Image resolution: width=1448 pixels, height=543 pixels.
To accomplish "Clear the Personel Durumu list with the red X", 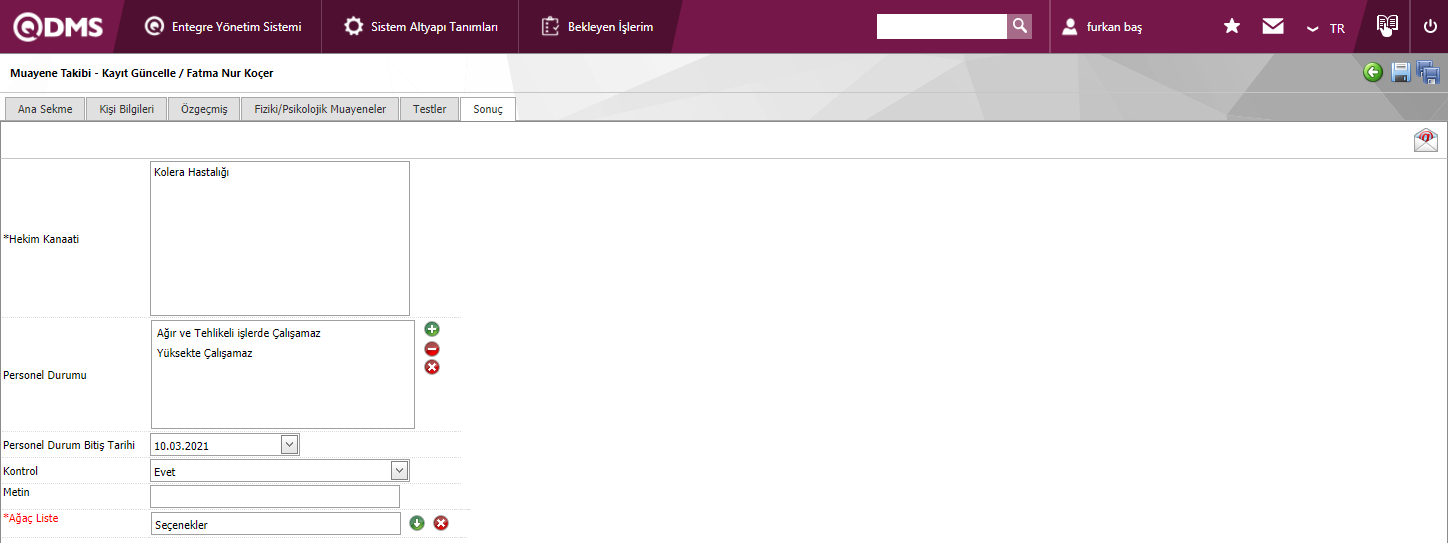I will click(x=432, y=367).
